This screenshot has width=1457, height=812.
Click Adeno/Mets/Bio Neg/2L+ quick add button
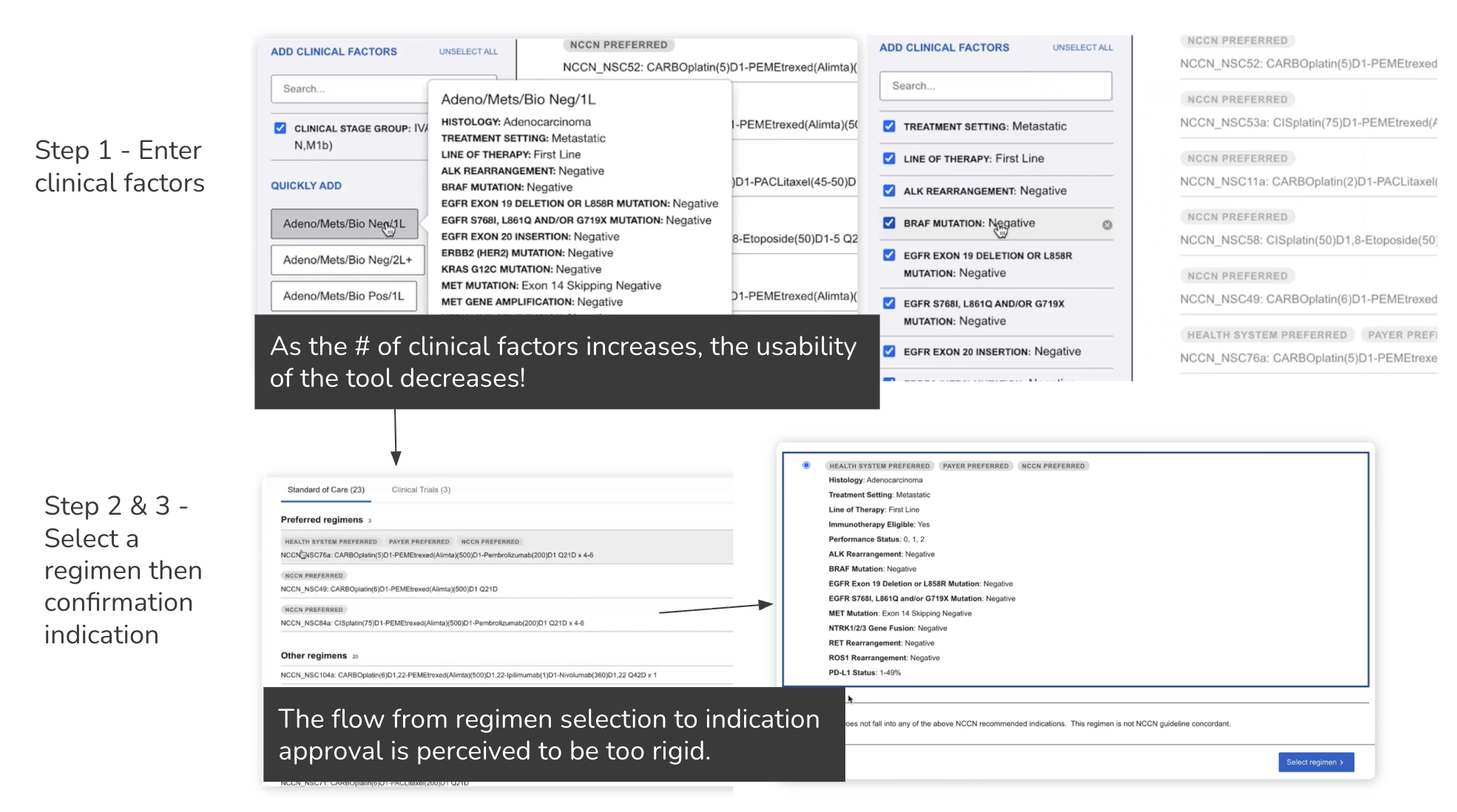347,260
